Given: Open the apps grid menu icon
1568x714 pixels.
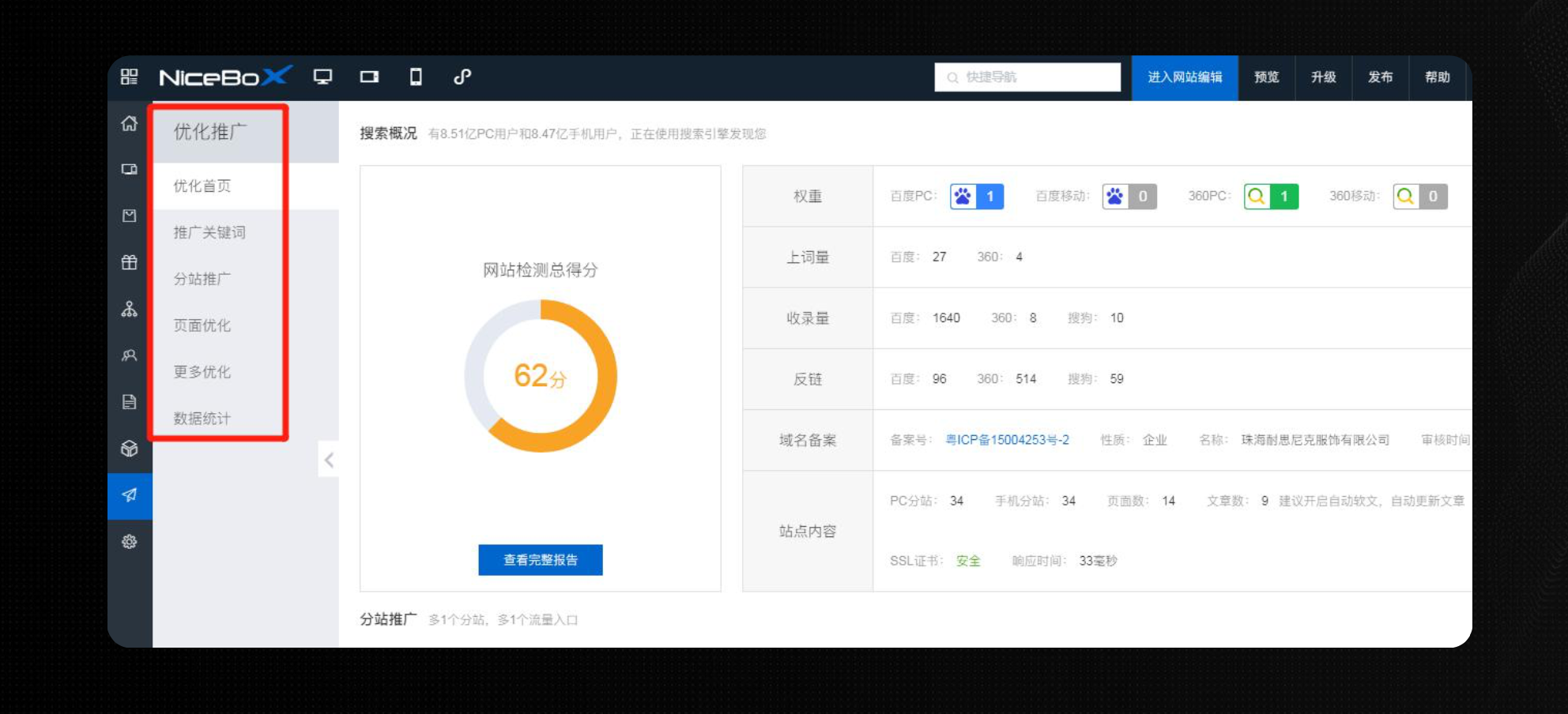Looking at the screenshot, I should [x=129, y=77].
